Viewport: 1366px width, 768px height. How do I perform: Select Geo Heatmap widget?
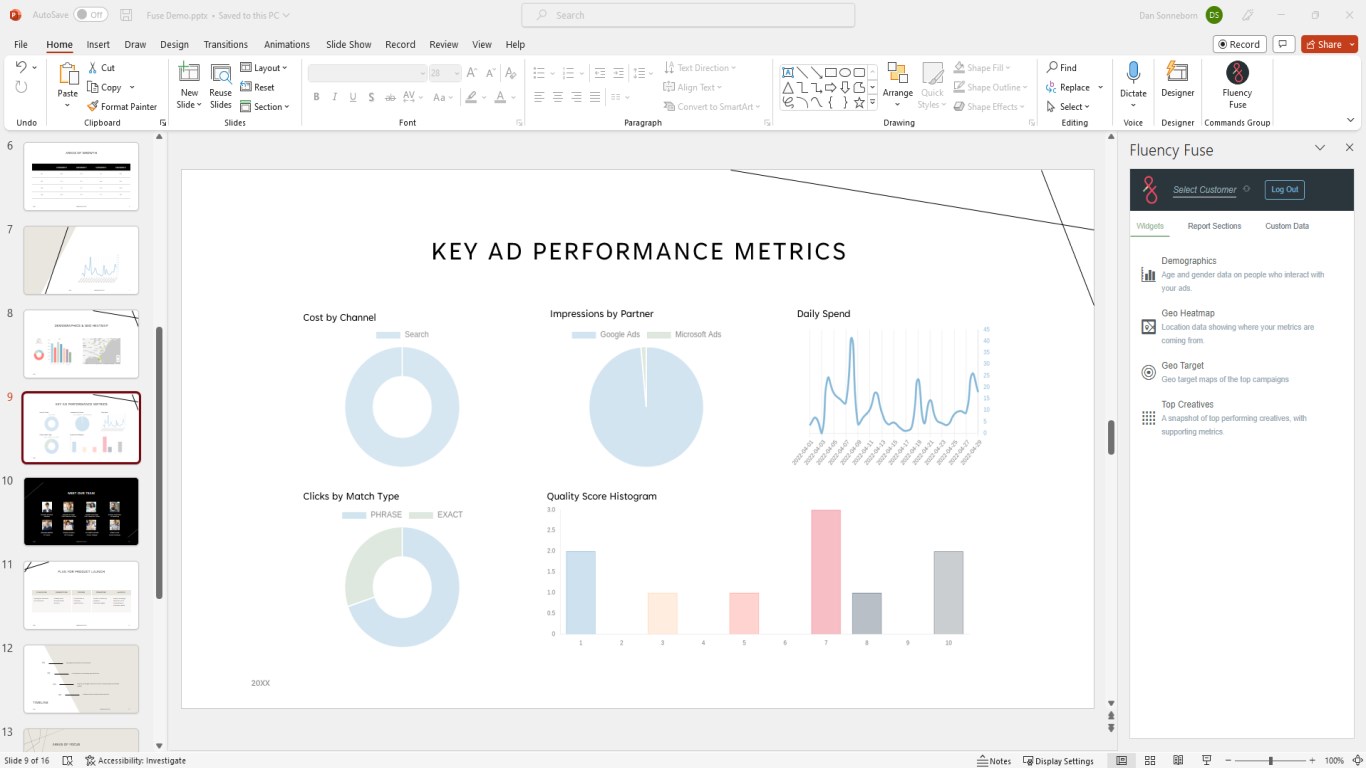[1235, 327]
